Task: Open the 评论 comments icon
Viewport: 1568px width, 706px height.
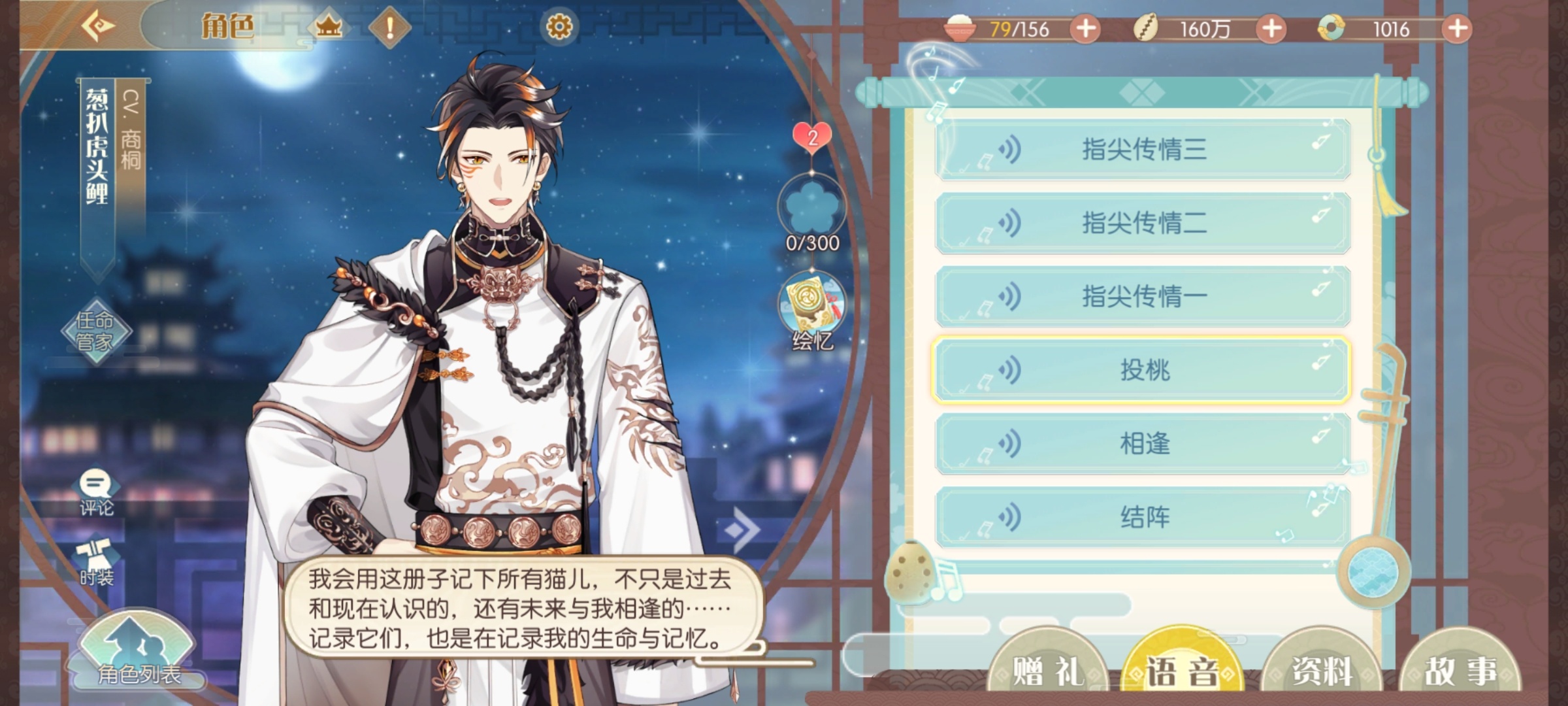Action: tap(97, 494)
